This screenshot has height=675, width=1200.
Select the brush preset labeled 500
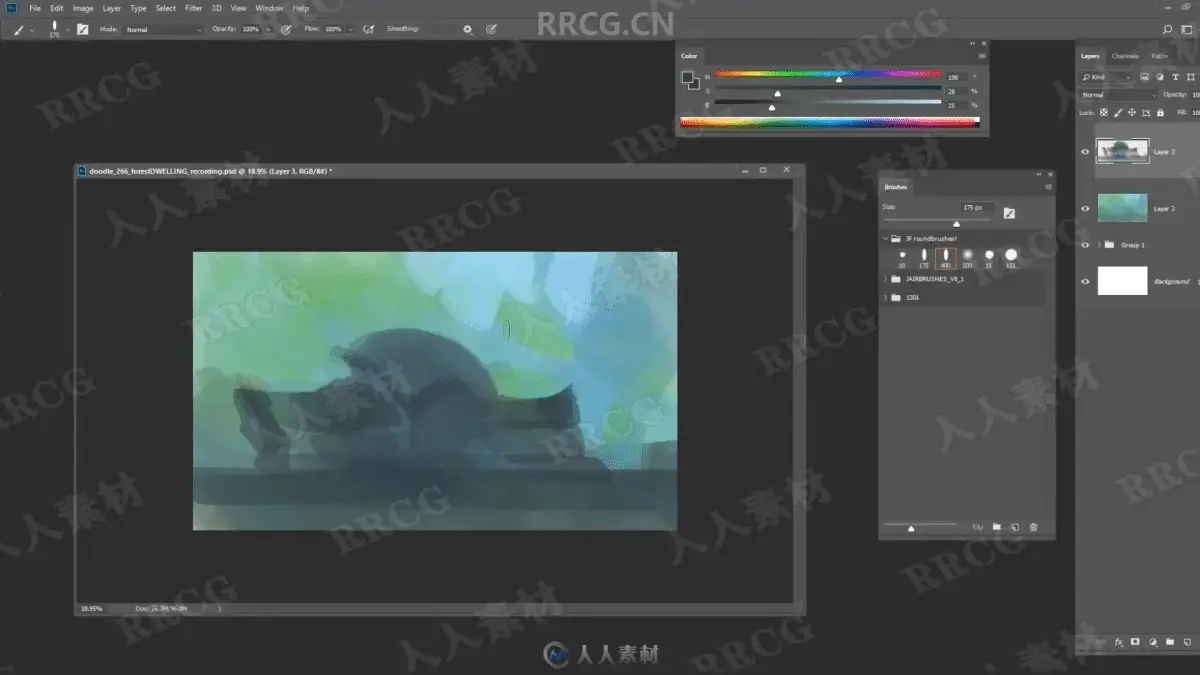pyautogui.click(x=967, y=258)
